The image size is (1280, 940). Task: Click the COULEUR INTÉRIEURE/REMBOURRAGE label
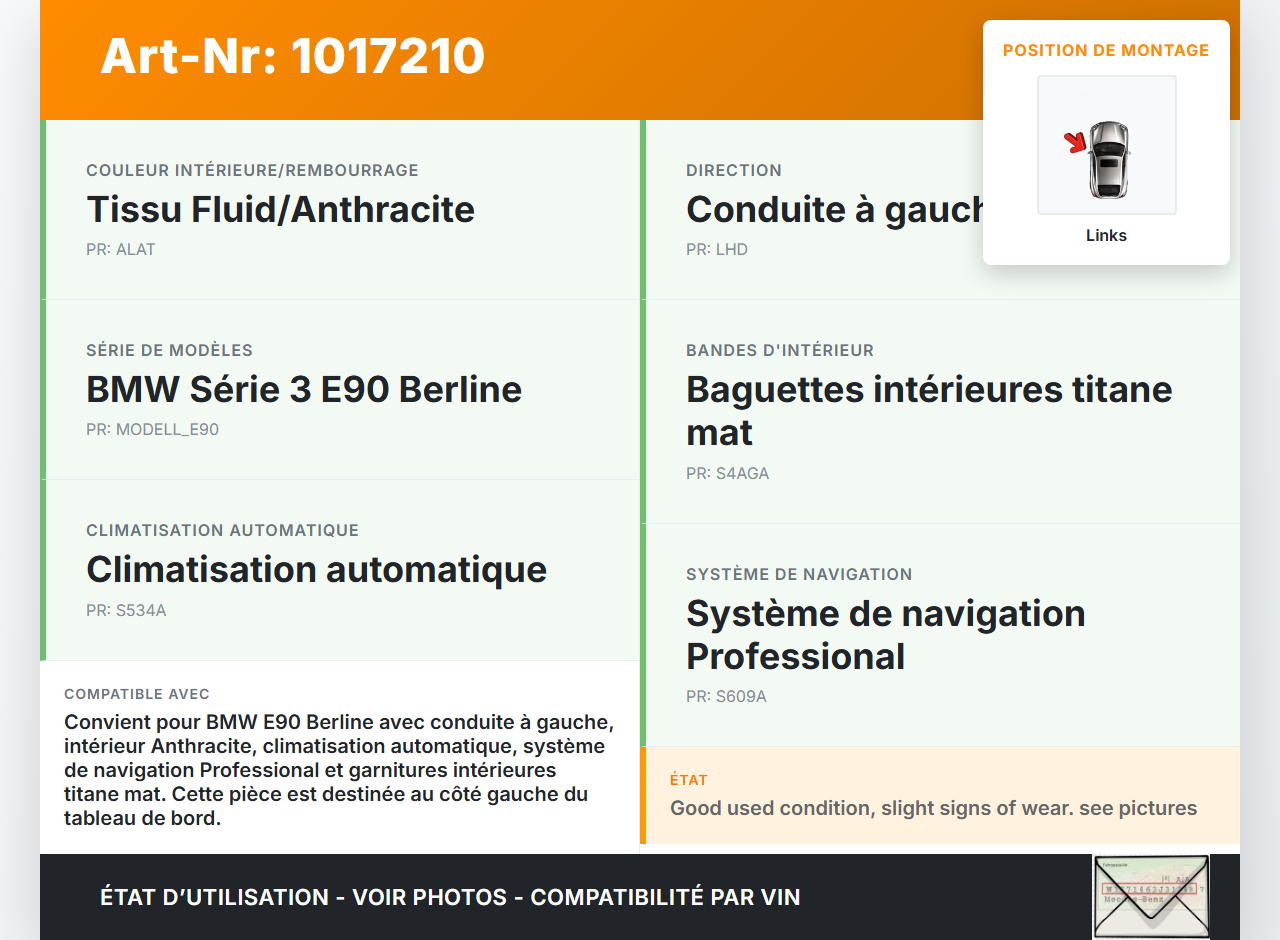click(x=252, y=170)
